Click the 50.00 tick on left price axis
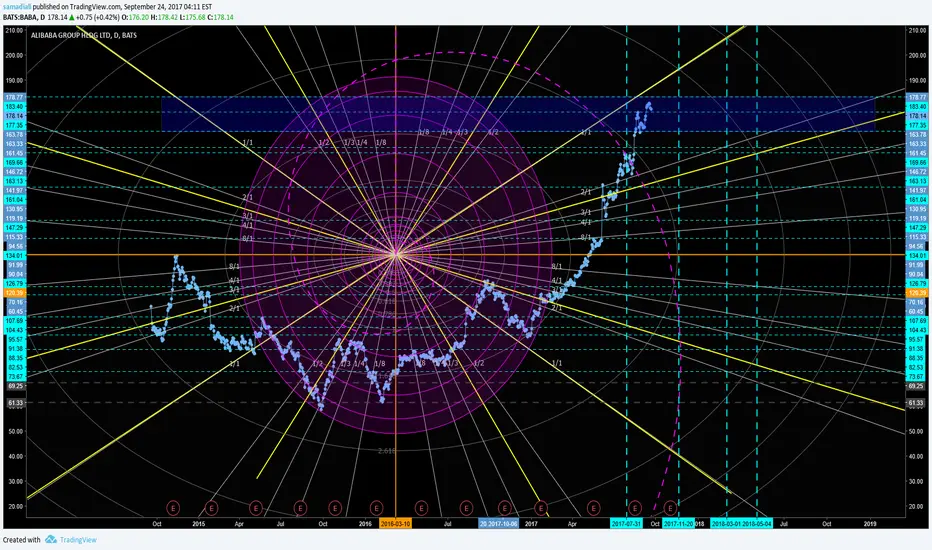 coord(15,431)
